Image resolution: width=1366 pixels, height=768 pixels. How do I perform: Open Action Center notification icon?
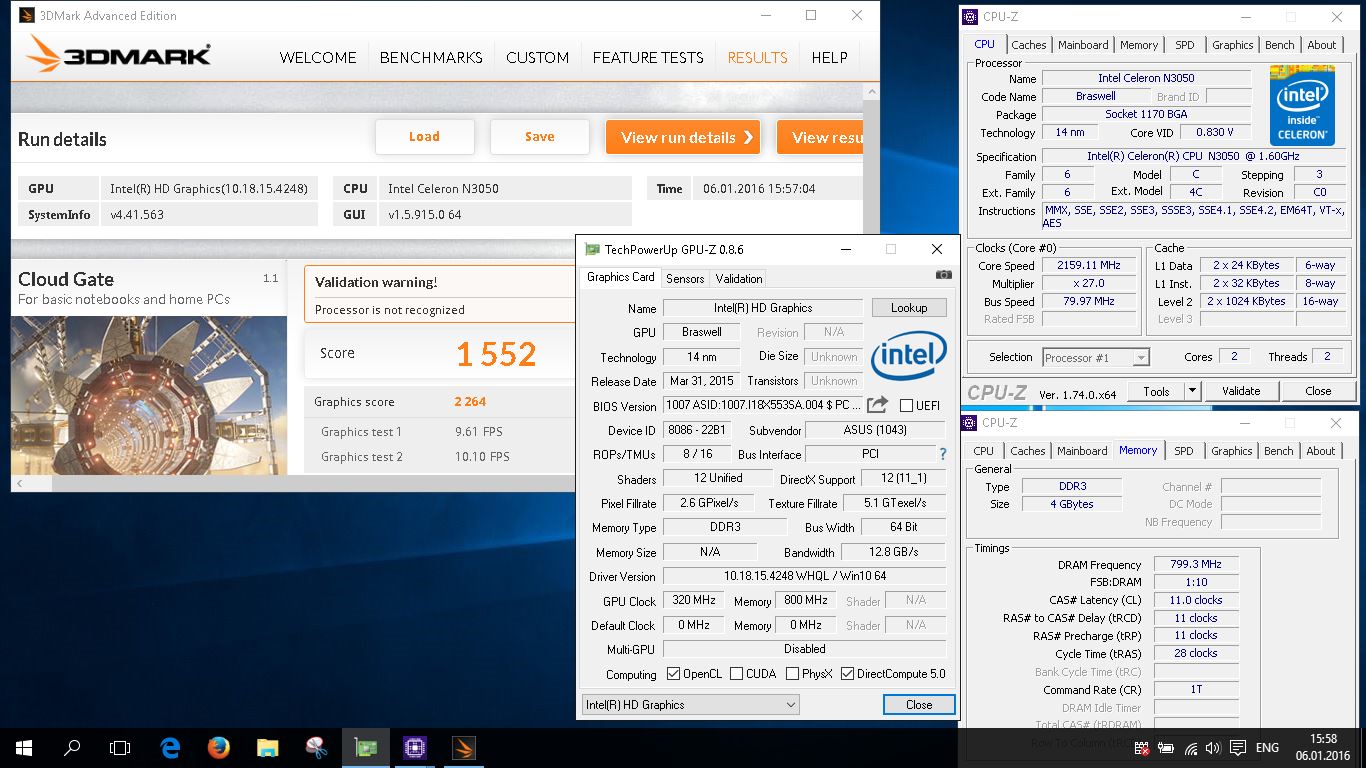1237,747
